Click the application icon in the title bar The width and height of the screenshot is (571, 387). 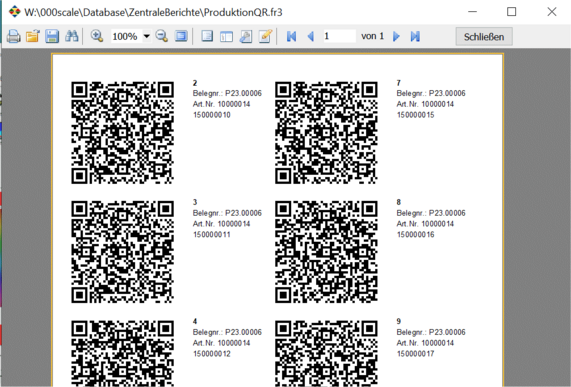tap(15, 12)
